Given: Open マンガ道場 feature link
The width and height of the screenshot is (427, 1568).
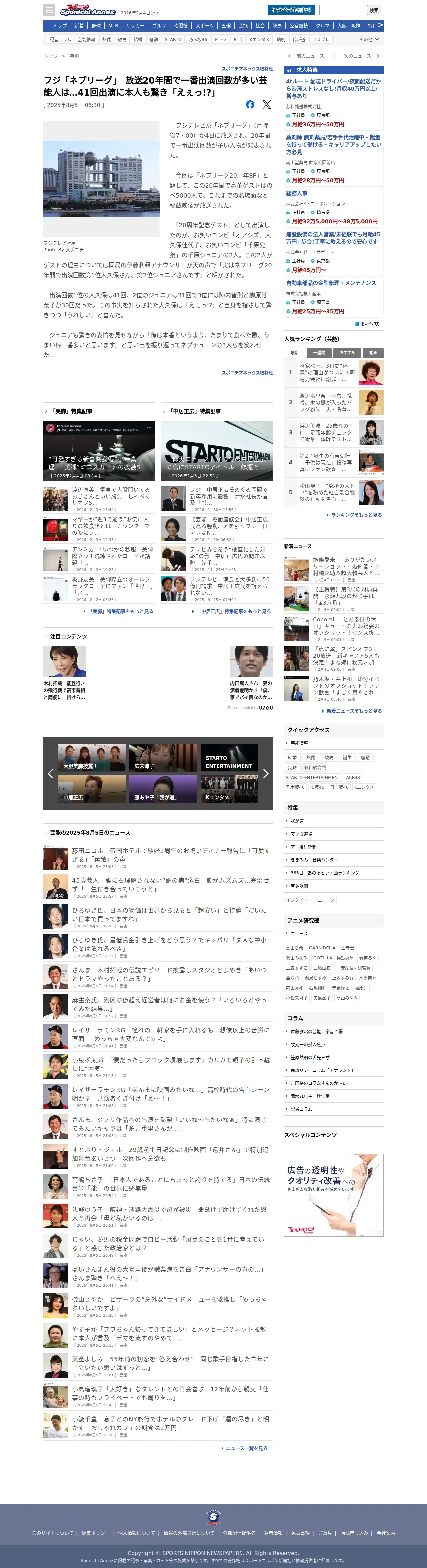Looking at the screenshot, I should 301,834.
